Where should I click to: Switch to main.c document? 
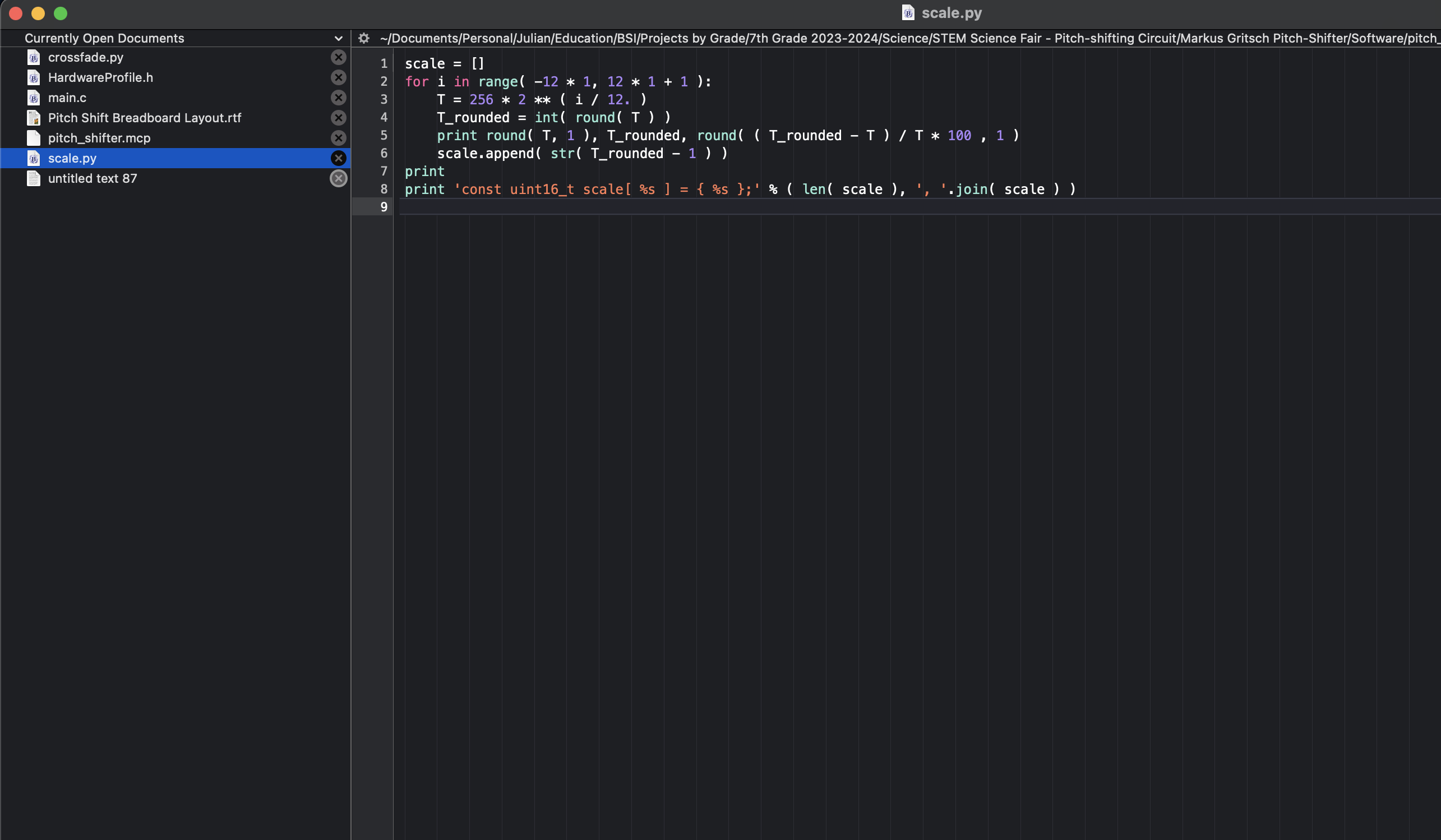tap(67, 98)
